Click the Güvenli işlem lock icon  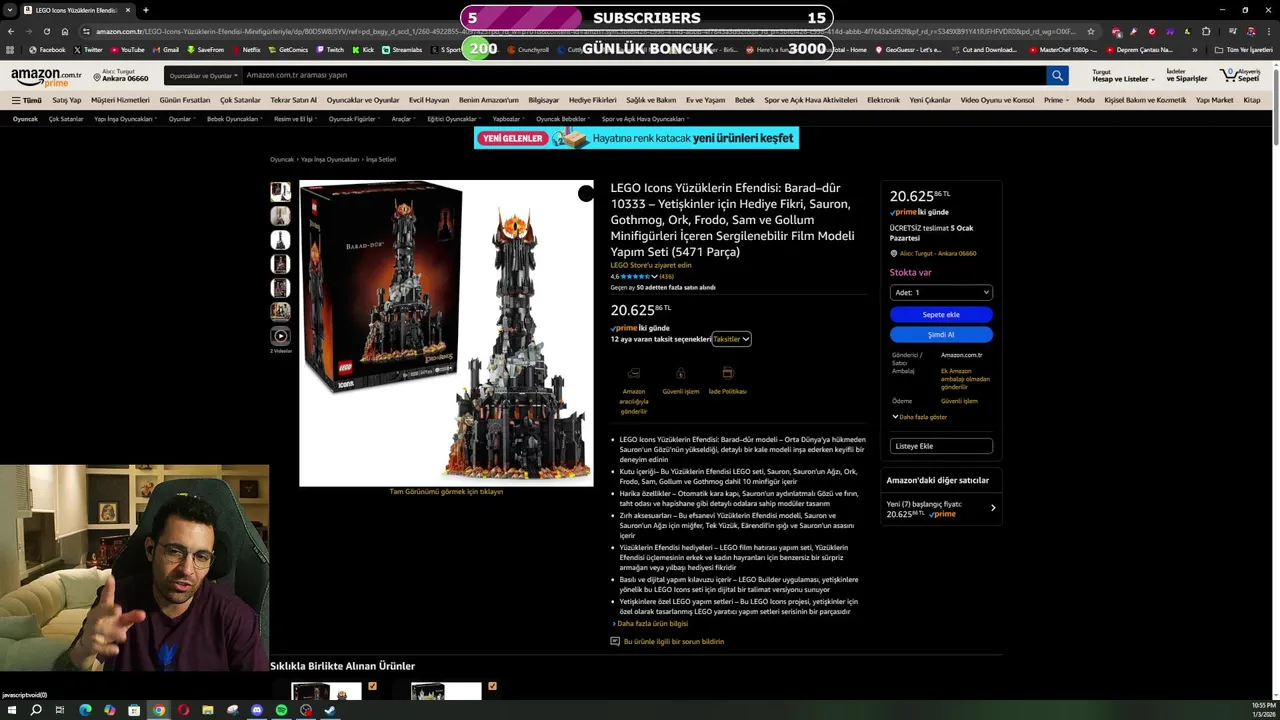point(680,373)
